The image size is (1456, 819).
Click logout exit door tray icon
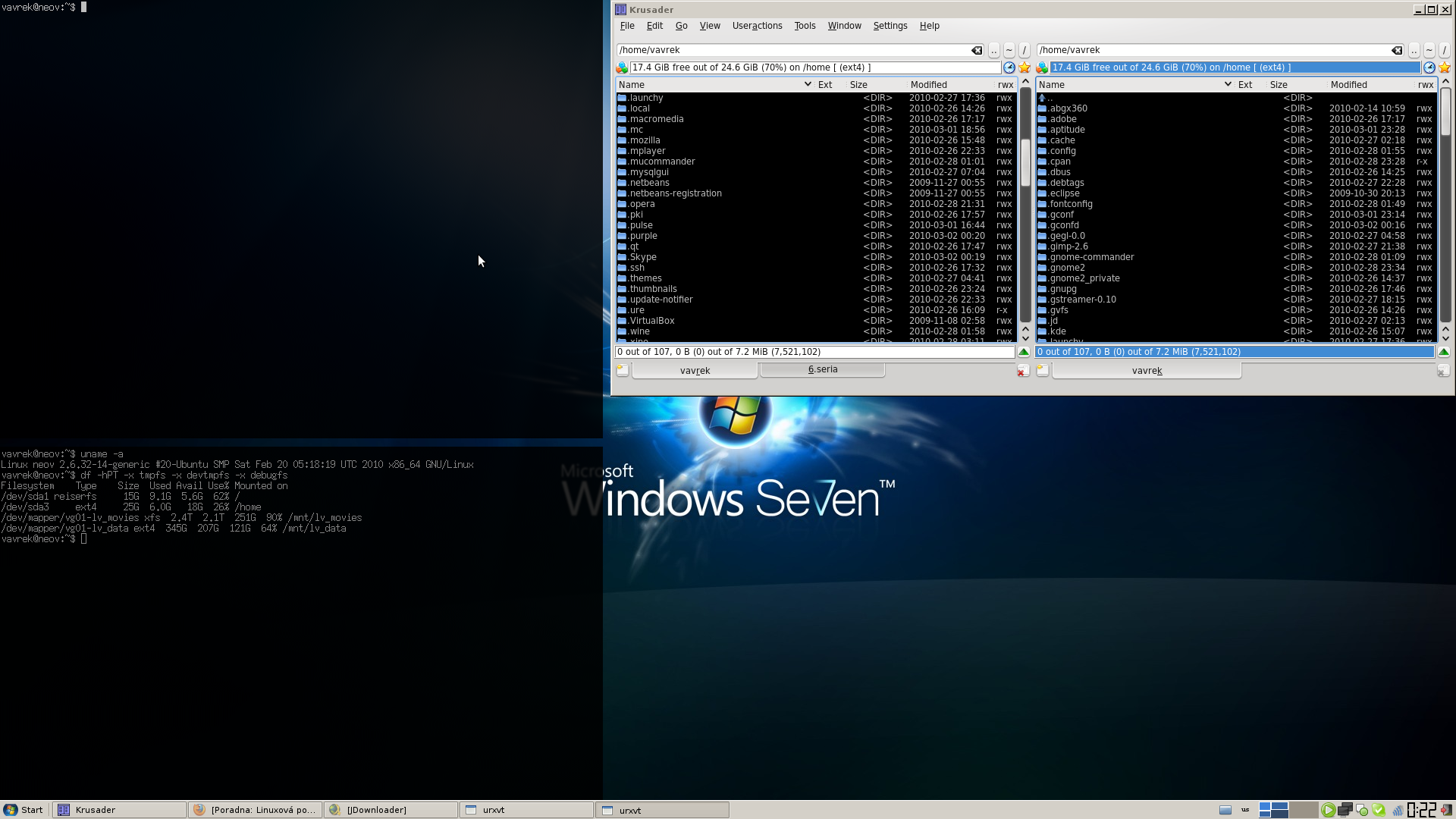coord(1447,810)
